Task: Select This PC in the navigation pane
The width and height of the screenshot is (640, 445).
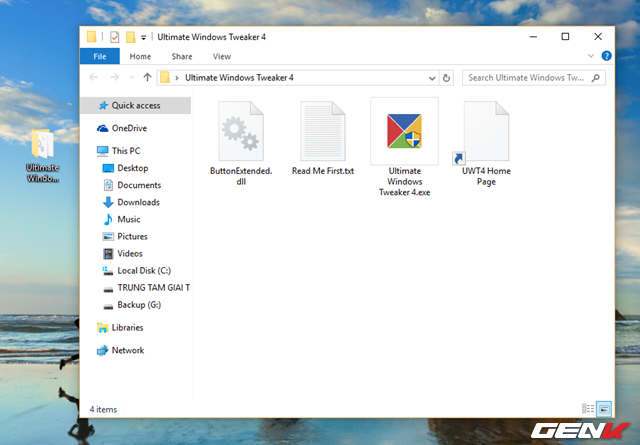Action: [x=118, y=151]
